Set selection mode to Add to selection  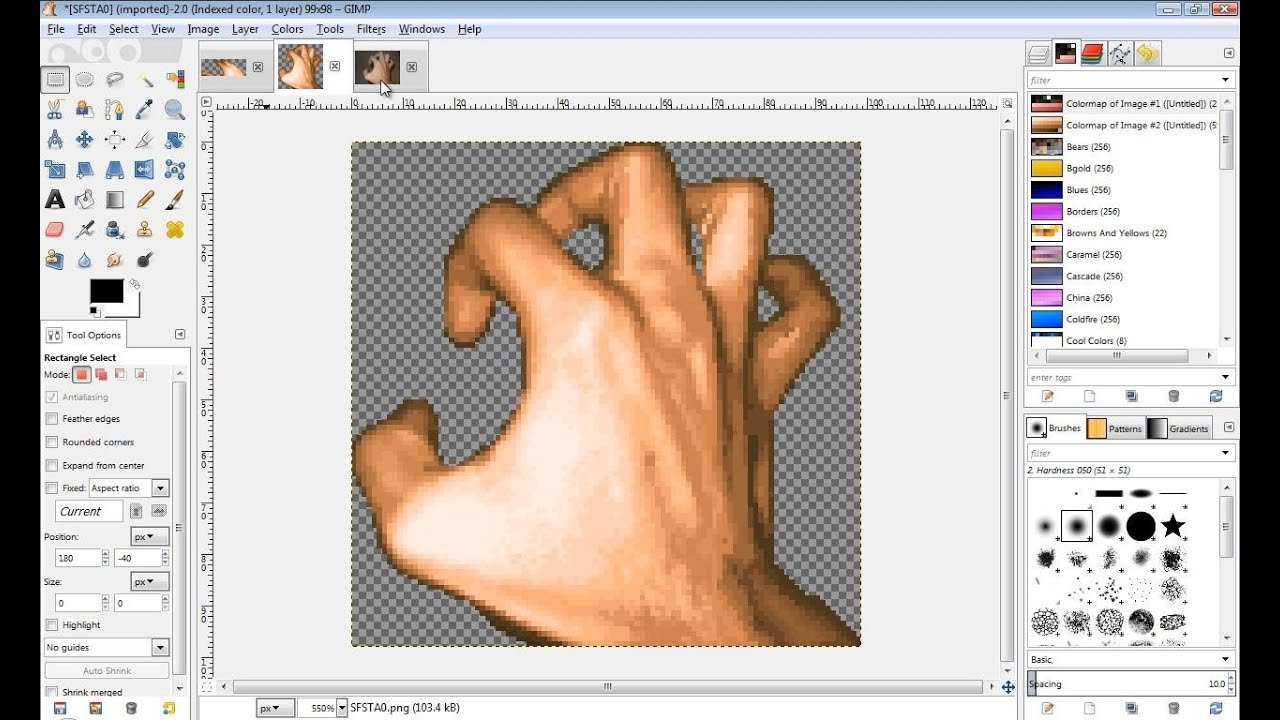[x=101, y=374]
